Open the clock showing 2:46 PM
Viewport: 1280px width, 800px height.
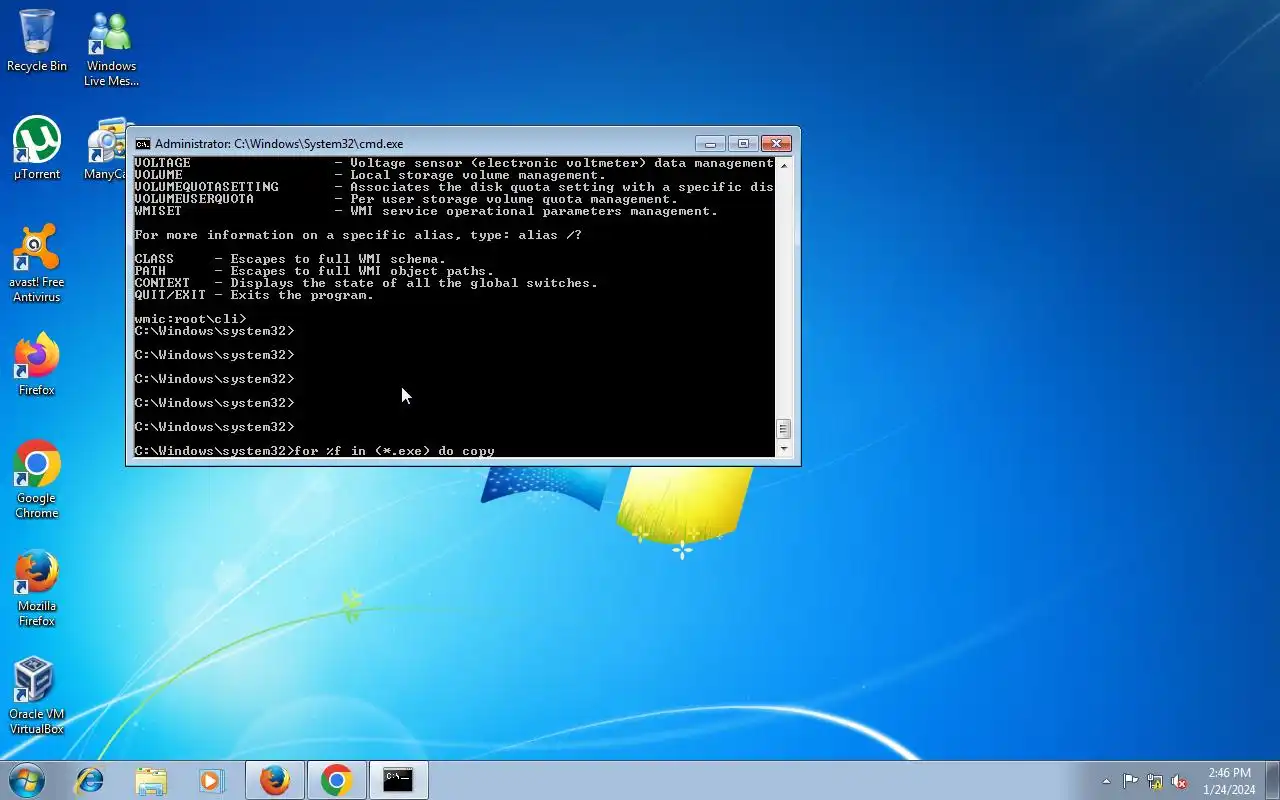pyautogui.click(x=1229, y=781)
